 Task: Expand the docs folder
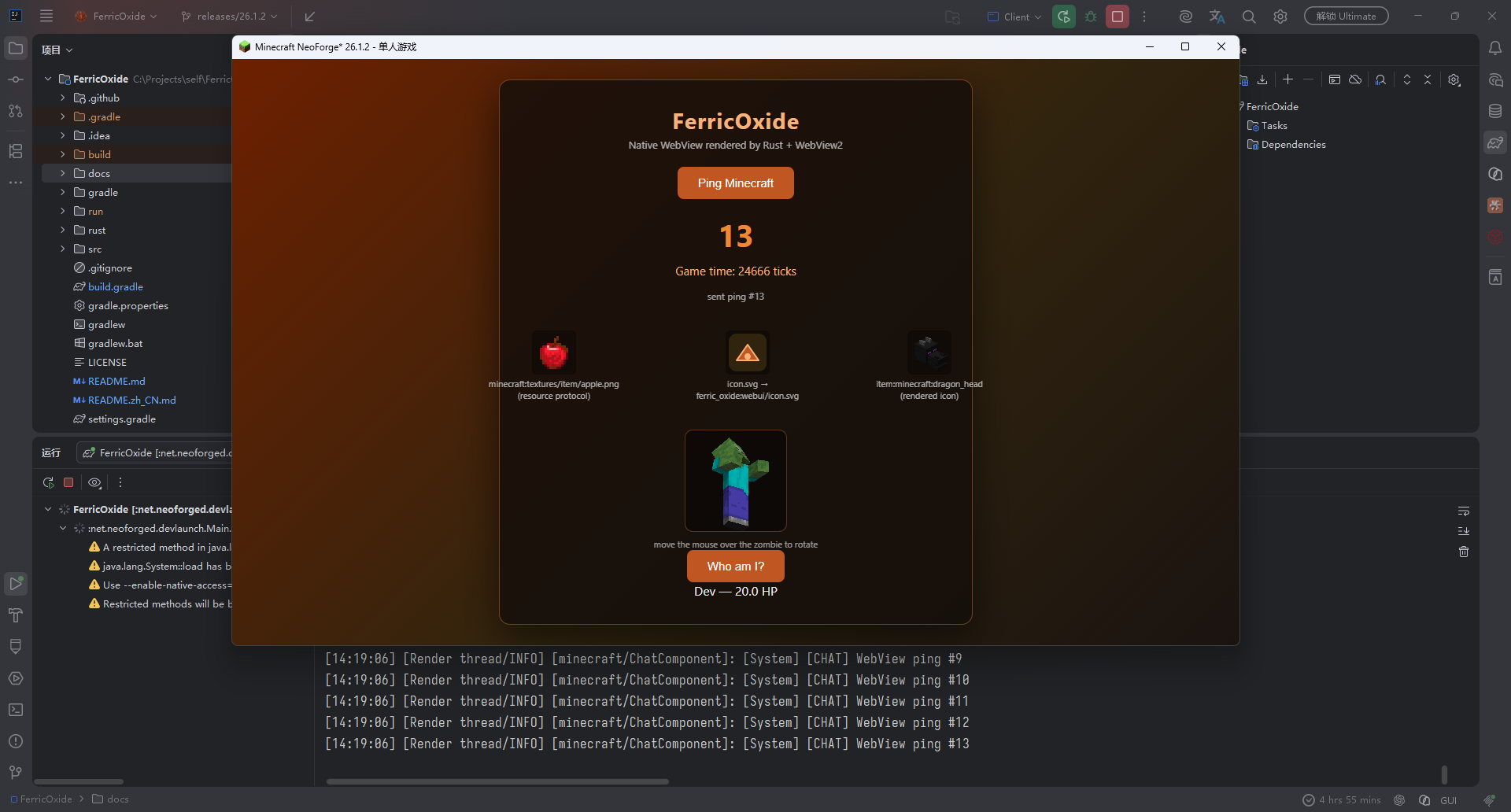click(63, 173)
